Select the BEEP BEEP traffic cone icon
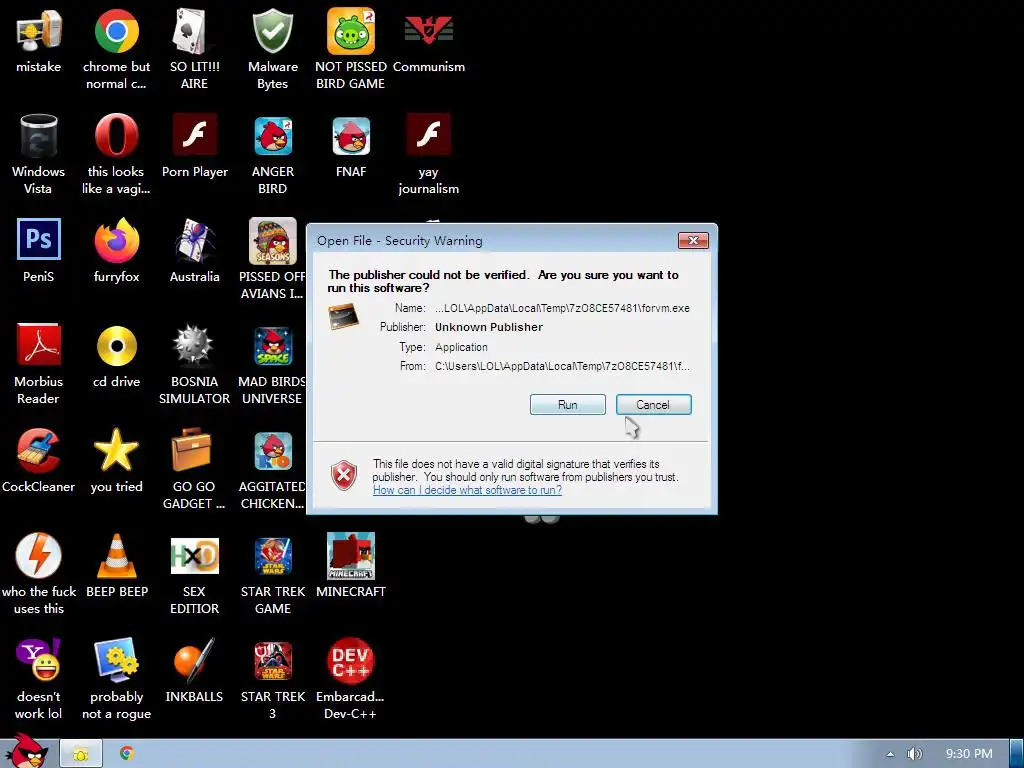This screenshot has height=768, width=1024. point(116,556)
